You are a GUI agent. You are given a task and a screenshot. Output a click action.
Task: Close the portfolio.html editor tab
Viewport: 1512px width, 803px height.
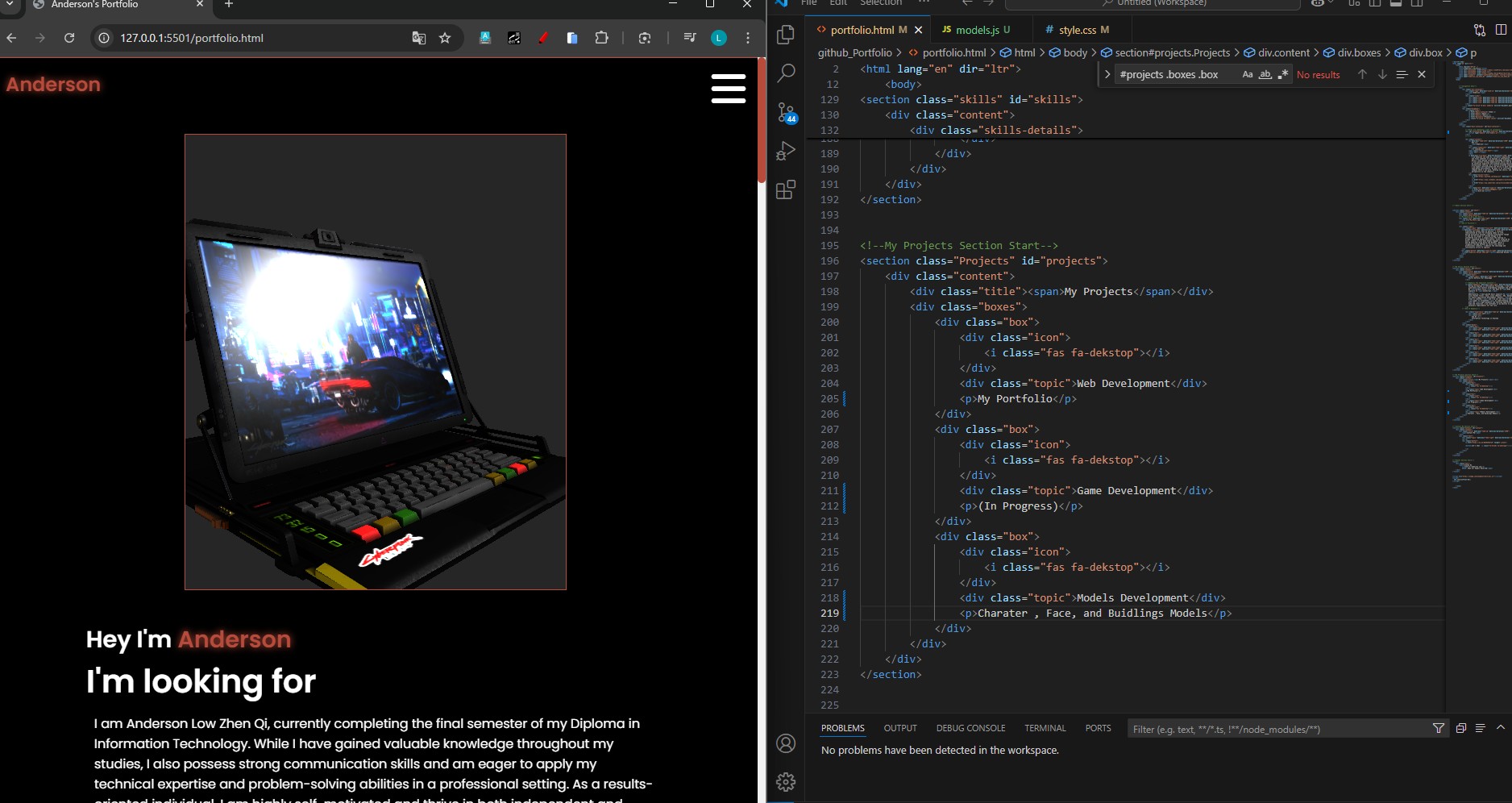tap(918, 30)
